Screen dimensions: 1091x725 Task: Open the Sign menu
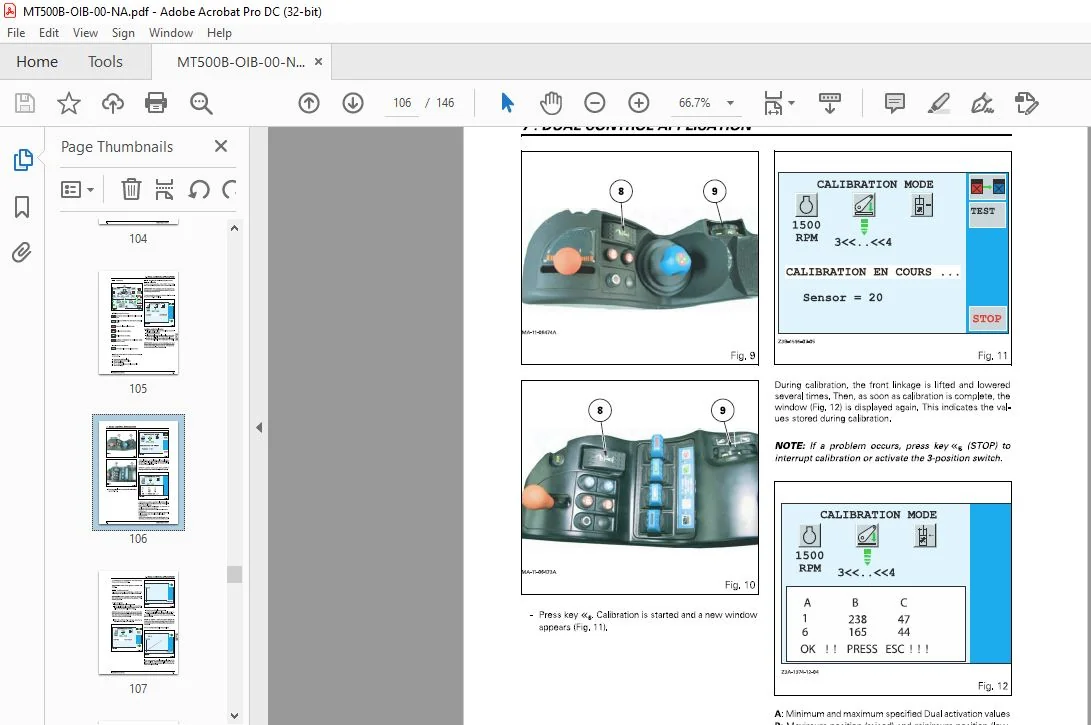pyautogui.click(x=123, y=33)
